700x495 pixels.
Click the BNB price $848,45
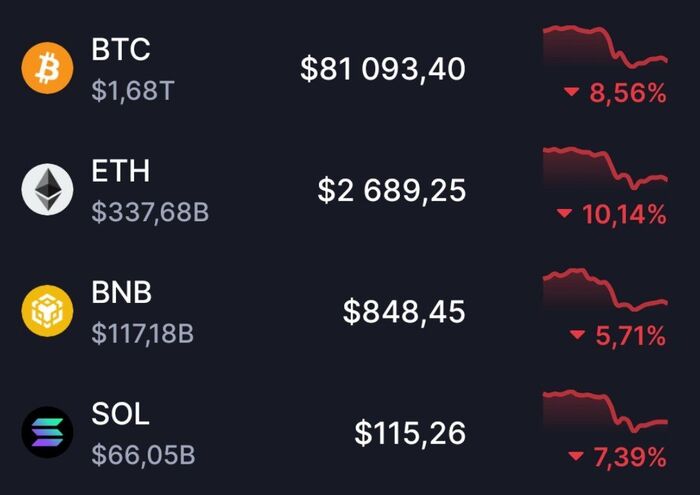click(x=404, y=312)
